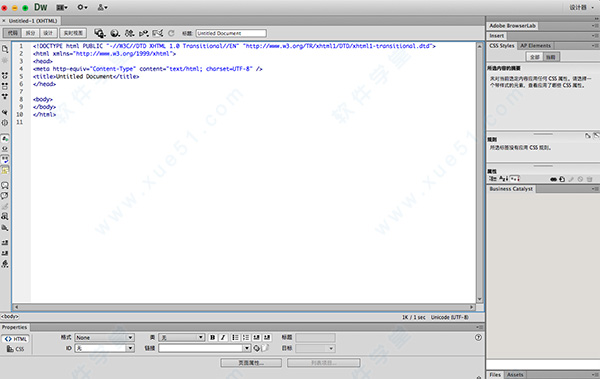600x379 pixels.
Task: Switch to the AP Elements tab
Action: tap(535, 46)
